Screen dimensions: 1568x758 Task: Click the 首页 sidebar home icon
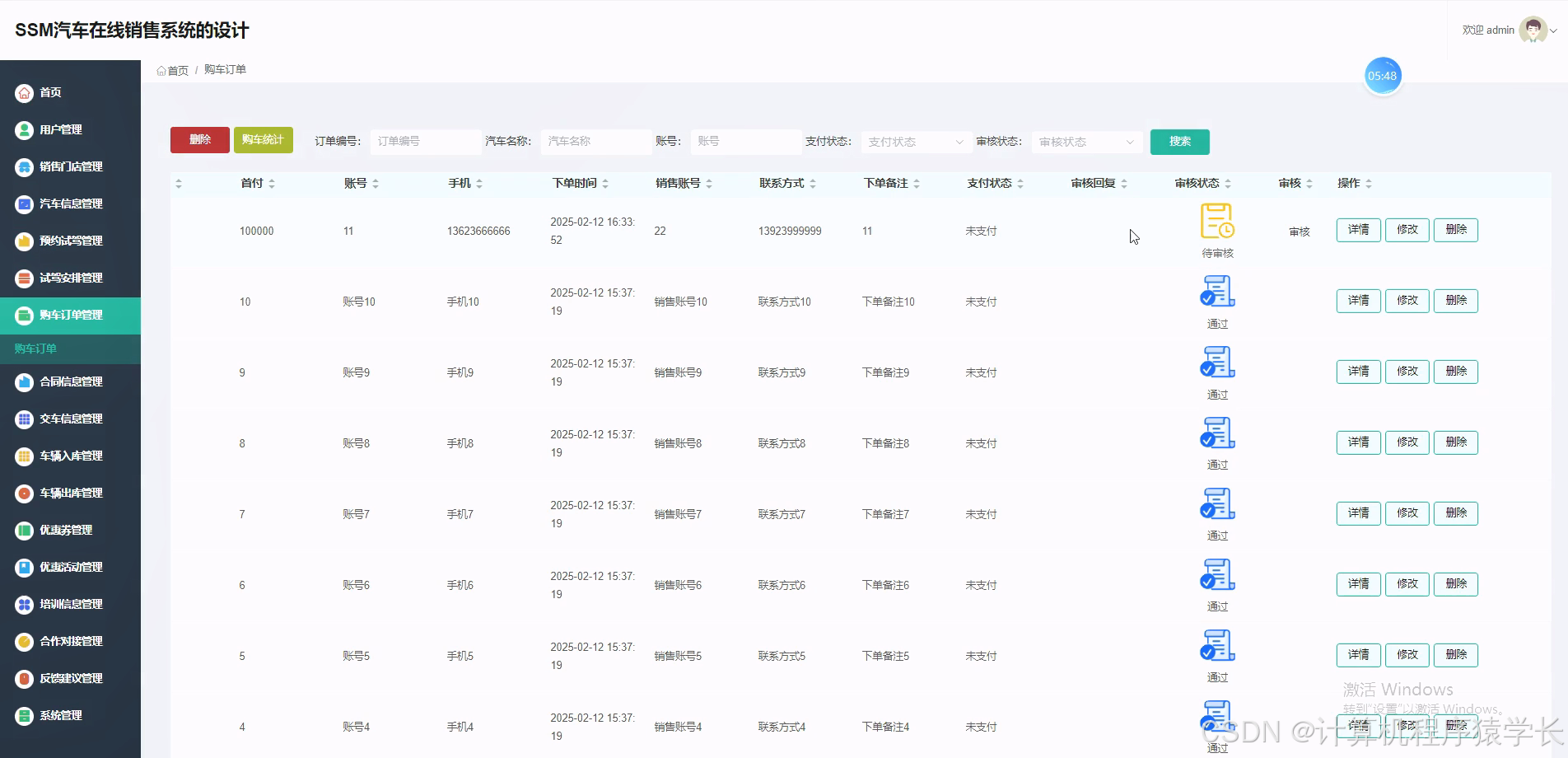click(x=25, y=93)
